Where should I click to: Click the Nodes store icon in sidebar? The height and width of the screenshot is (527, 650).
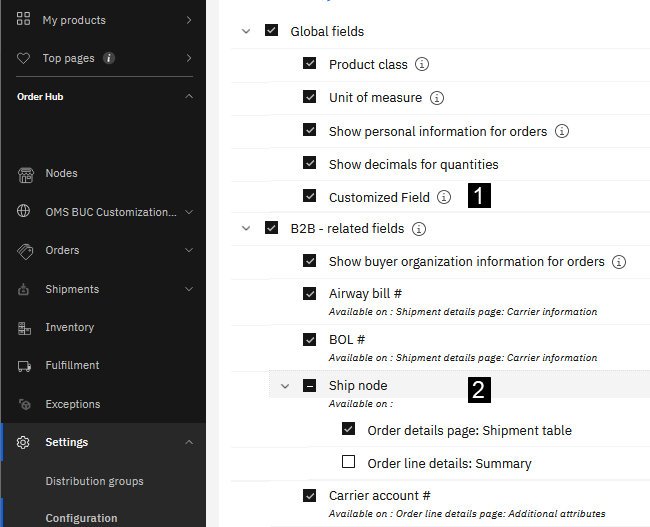25,174
